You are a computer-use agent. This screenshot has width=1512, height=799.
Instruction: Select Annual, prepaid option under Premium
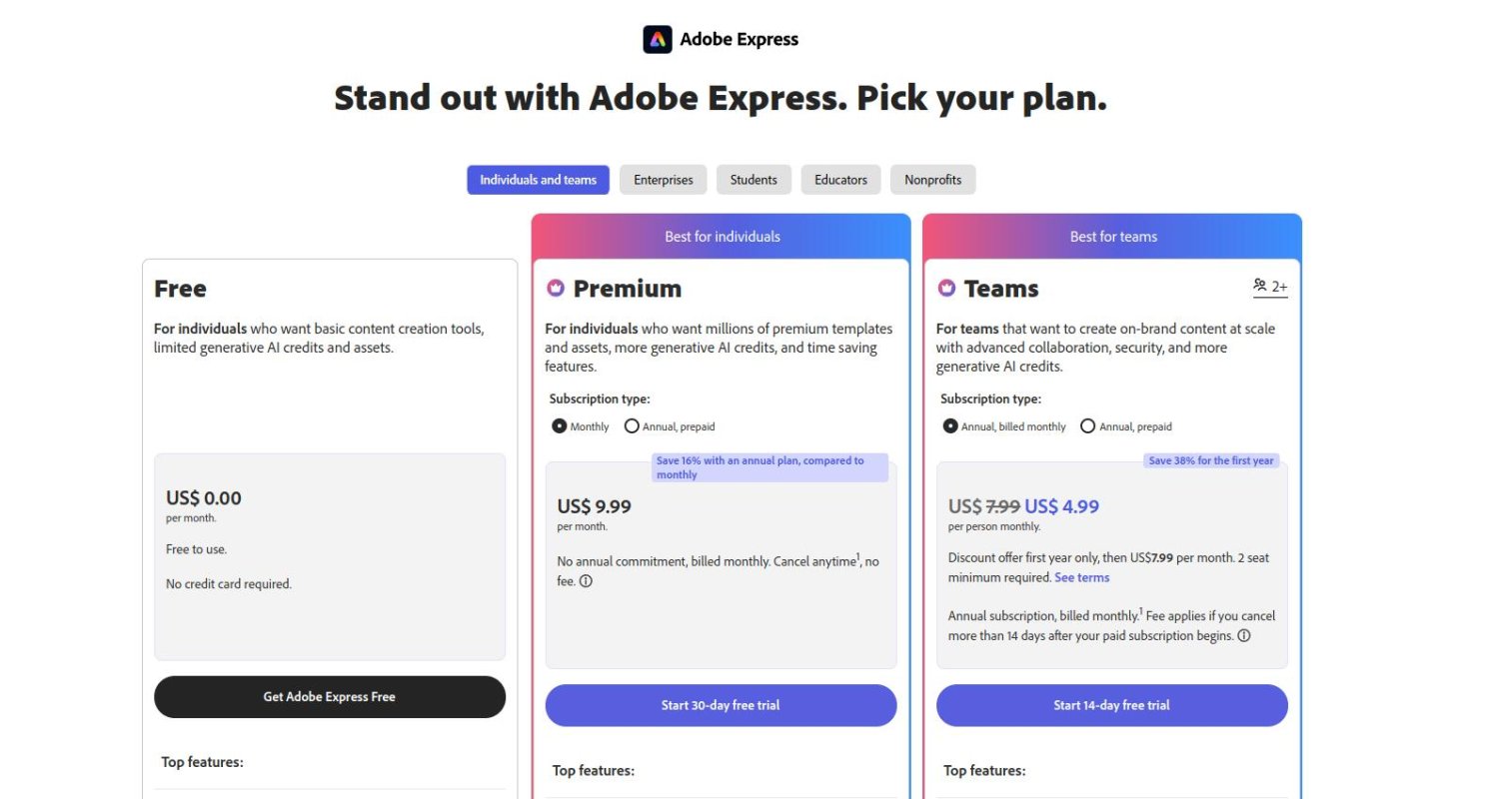pyautogui.click(x=632, y=425)
